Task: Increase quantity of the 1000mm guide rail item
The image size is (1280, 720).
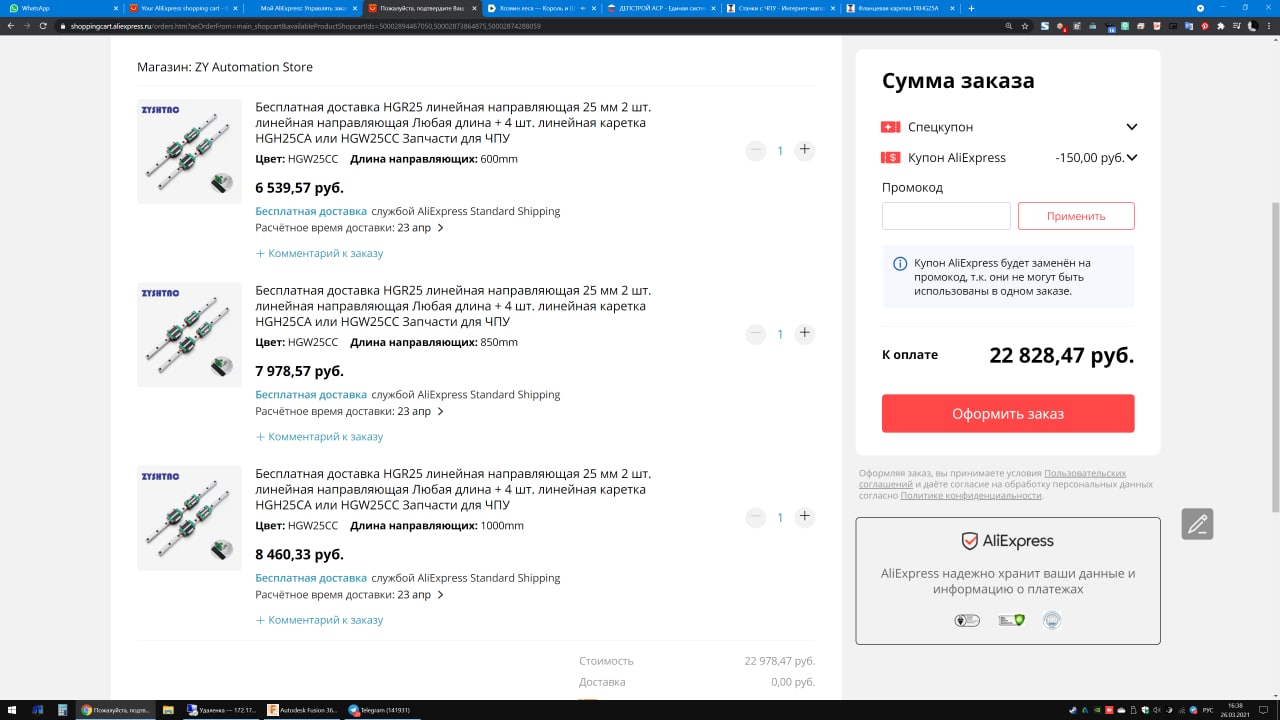Action: pos(804,517)
